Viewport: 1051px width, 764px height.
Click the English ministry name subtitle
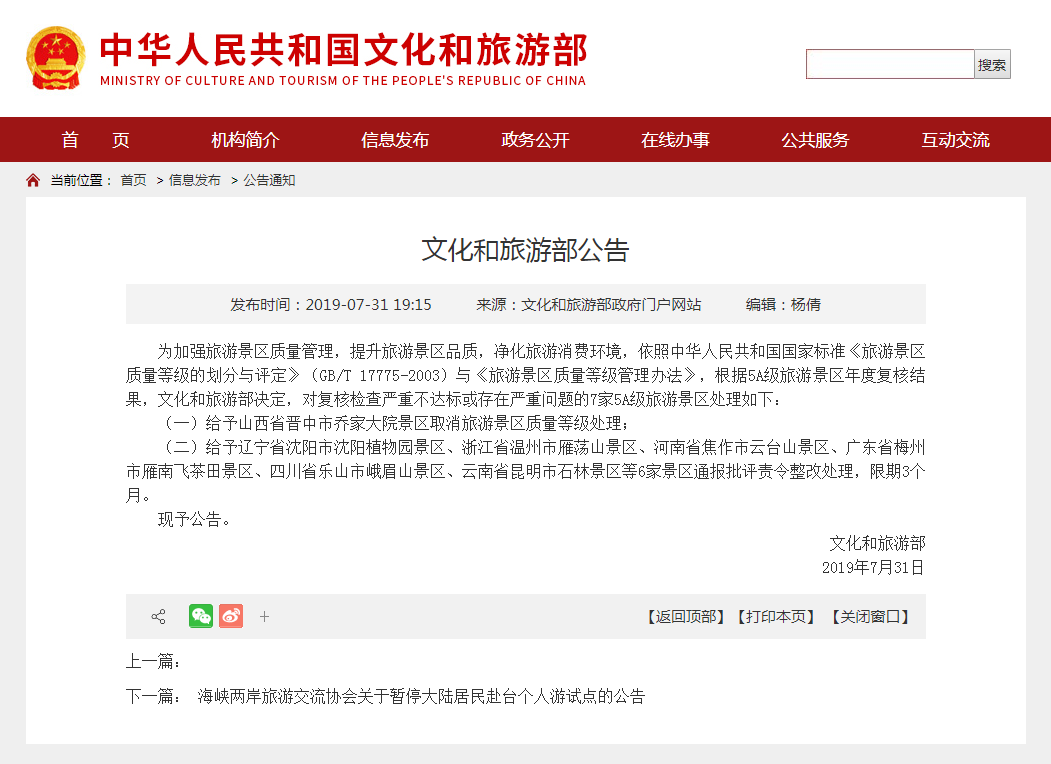(x=343, y=80)
